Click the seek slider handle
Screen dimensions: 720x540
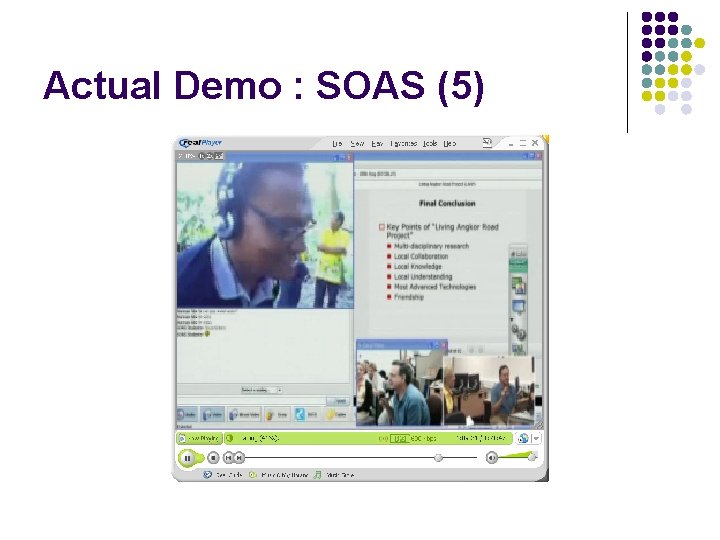[x=439, y=458]
